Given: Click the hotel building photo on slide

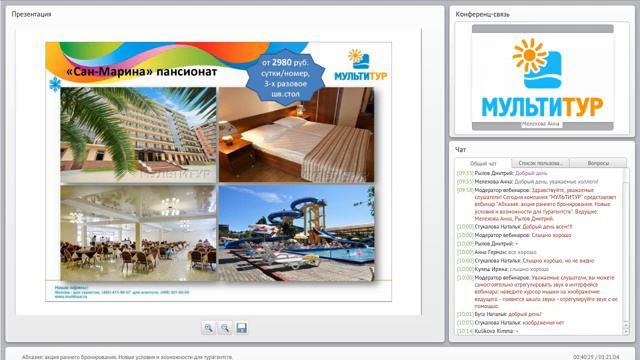Looking at the screenshot, I should (x=138, y=135).
